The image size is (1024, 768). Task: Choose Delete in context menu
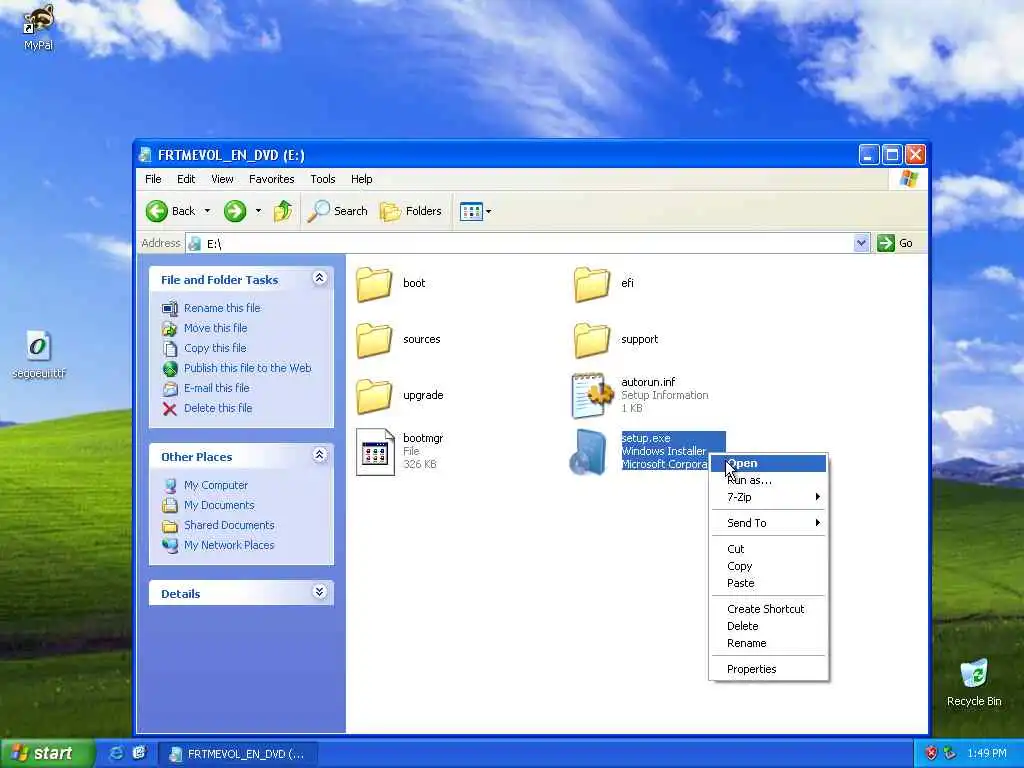(x=769, y=626)
